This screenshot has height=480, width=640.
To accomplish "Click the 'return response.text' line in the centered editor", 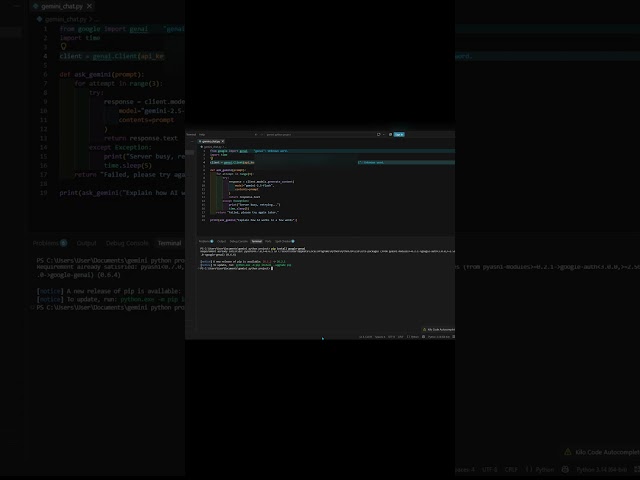I will (244, 197).
